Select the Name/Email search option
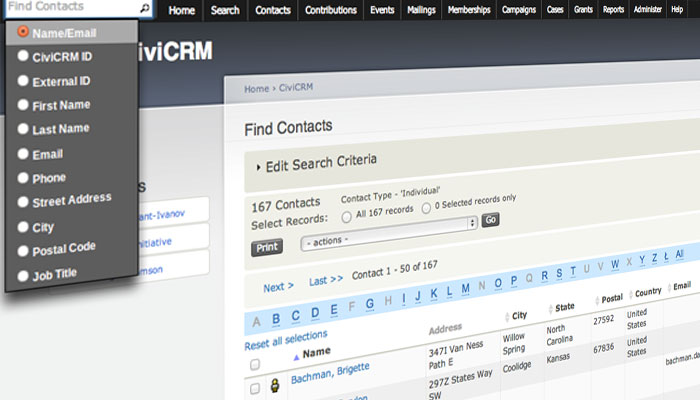Viewport: 700px width, 400px height. click(23, 32)
